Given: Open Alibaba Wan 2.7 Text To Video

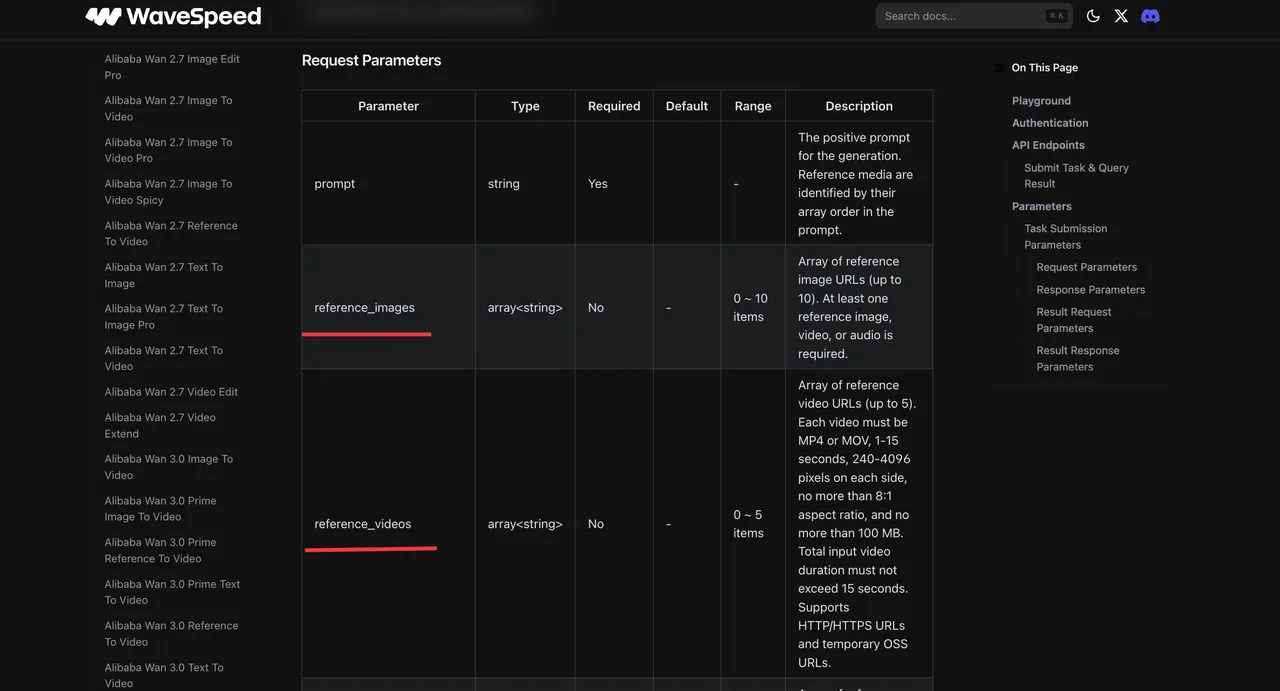Looking at the screenshot, I should (164, 358).
